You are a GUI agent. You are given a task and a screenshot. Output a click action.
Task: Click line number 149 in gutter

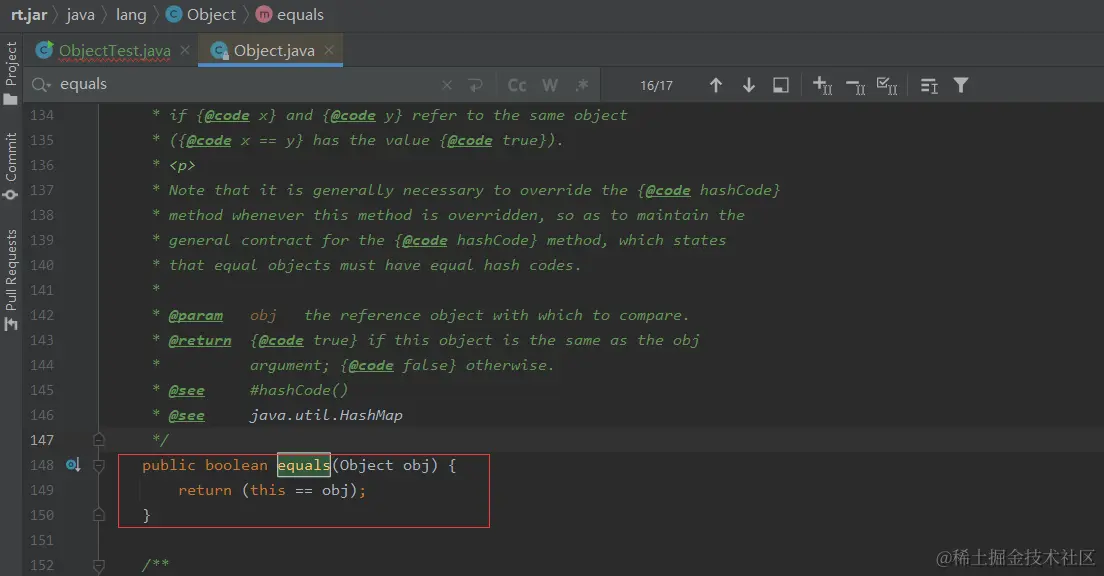coord(42,490)
